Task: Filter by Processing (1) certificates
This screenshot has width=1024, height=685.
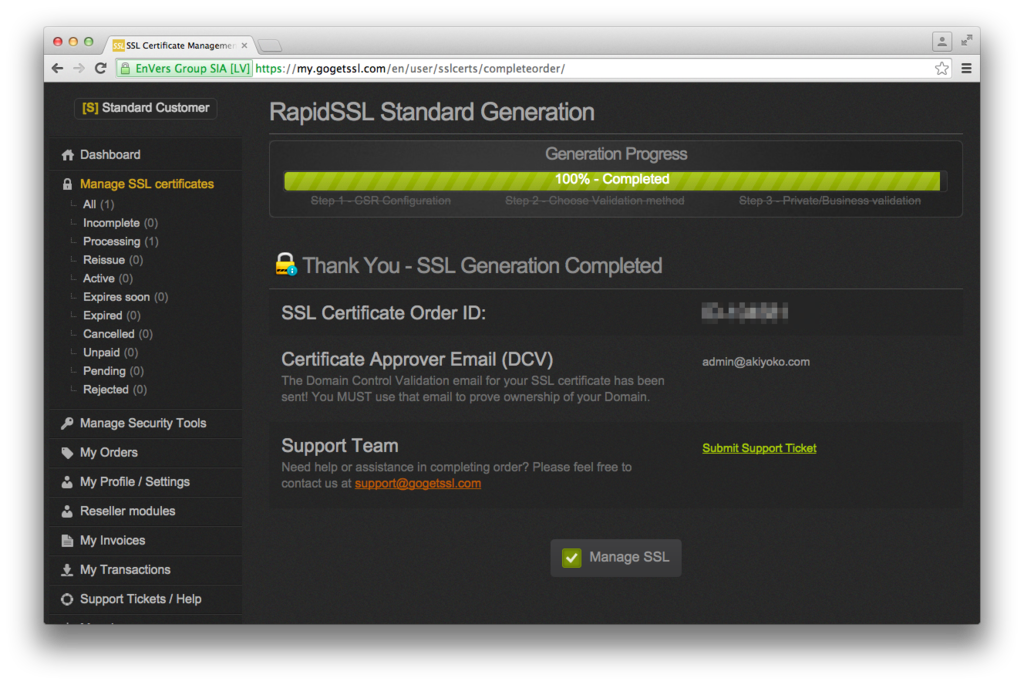Action: pyautogui.click(x=121, y=242)
